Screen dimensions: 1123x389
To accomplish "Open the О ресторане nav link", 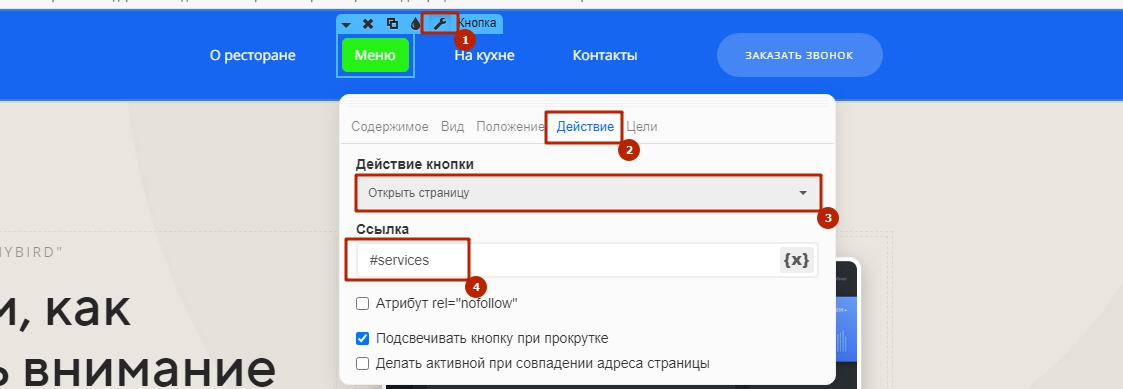I will (252, 55).
